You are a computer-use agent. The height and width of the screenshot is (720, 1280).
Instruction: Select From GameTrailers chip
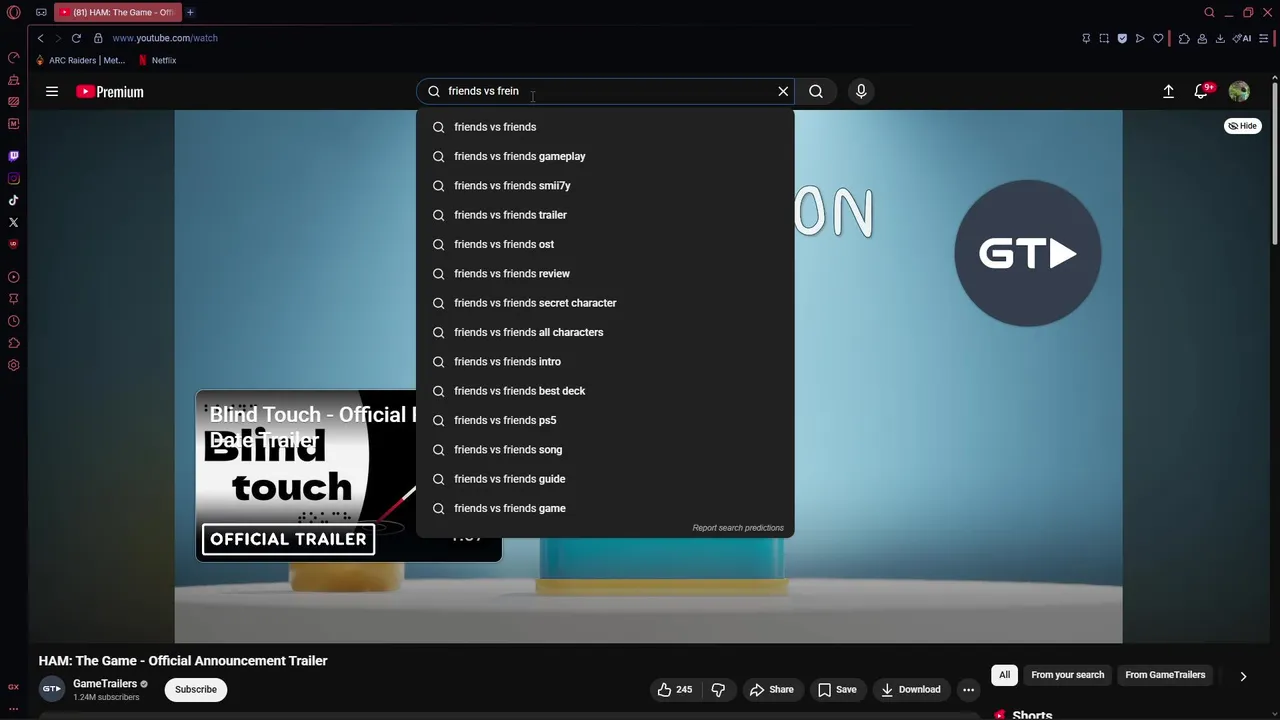(1165, 675)
